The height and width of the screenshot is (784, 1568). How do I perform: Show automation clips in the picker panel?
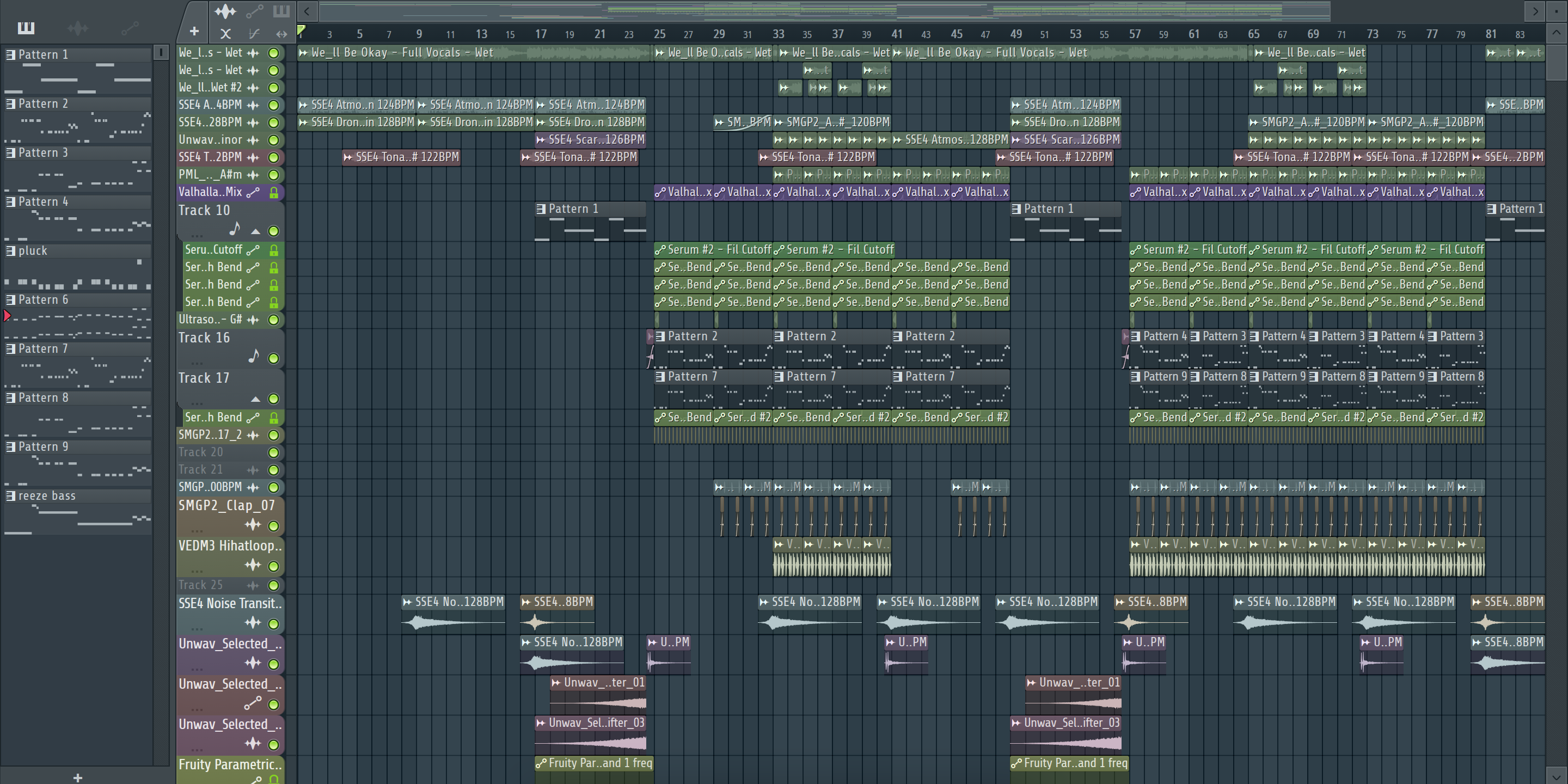pos(130,28)
